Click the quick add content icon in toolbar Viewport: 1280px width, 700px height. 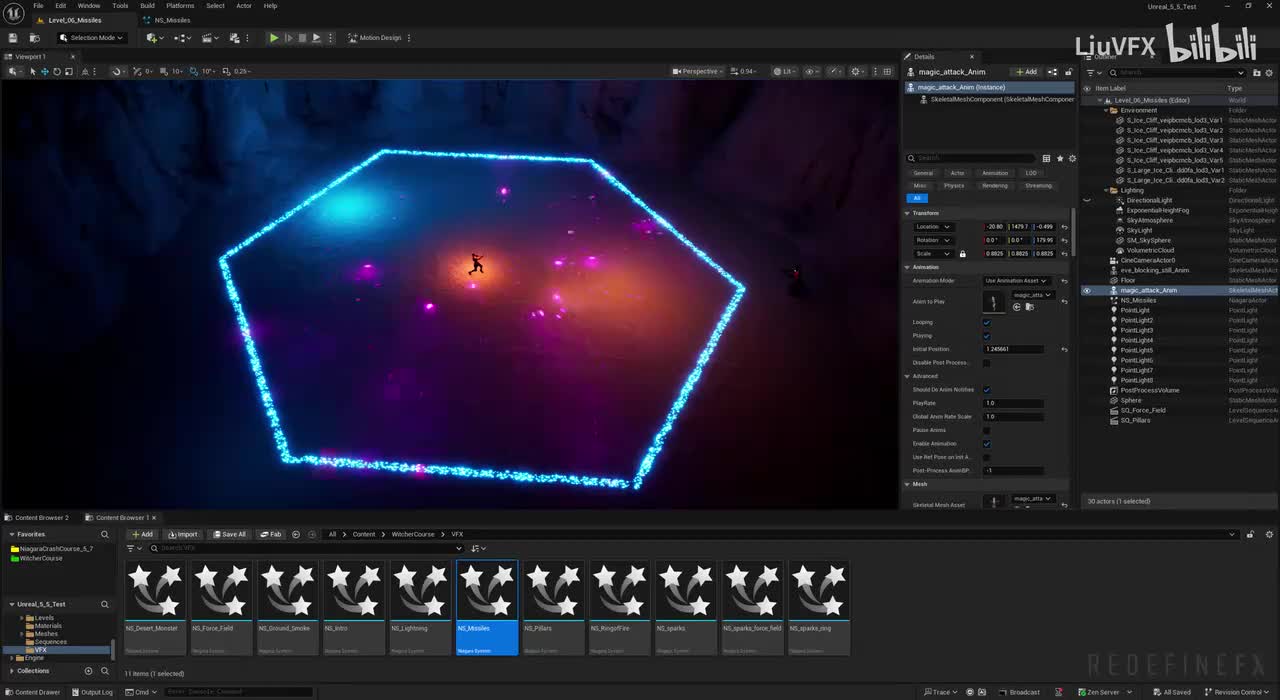point(153,38)
